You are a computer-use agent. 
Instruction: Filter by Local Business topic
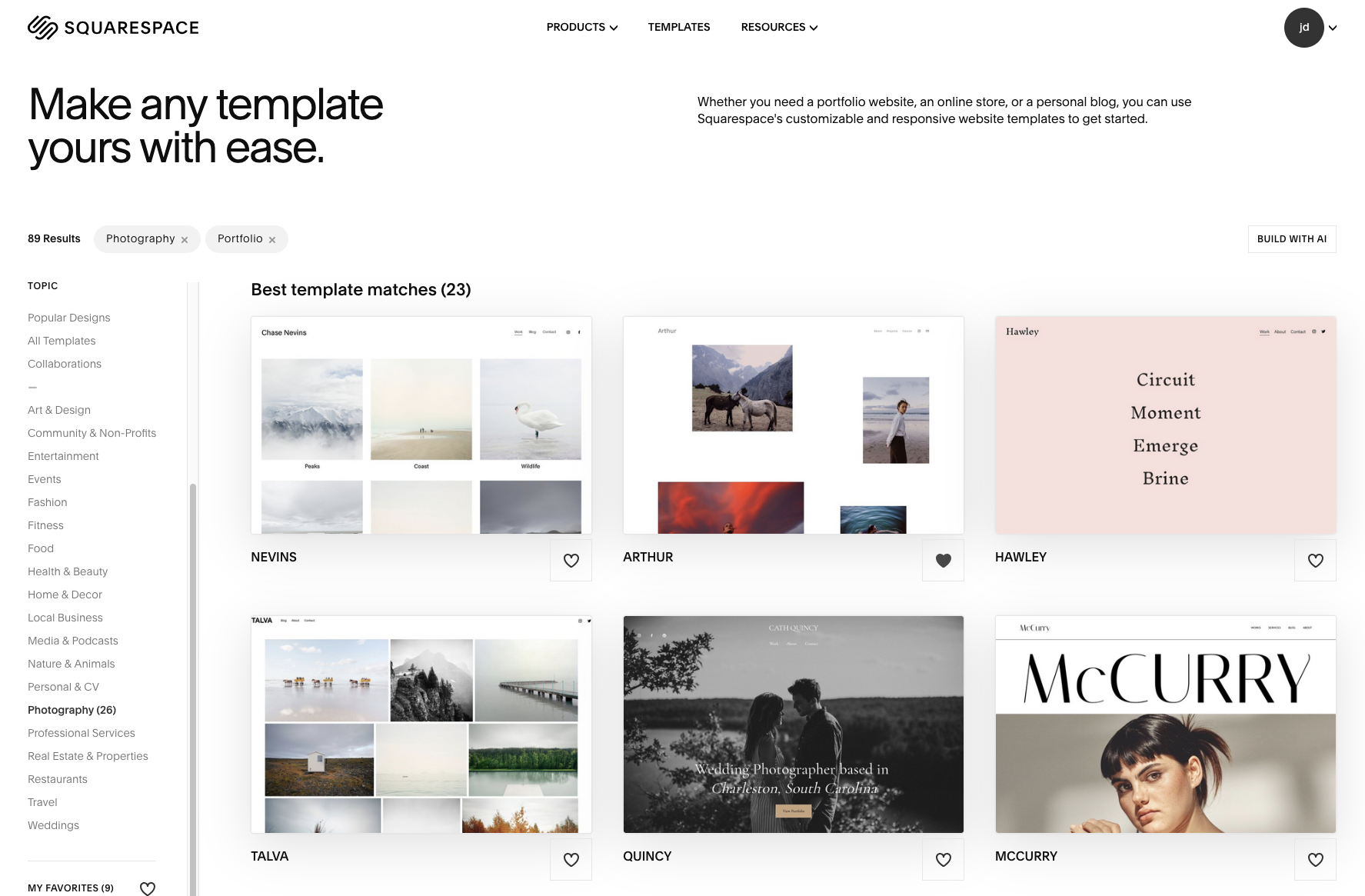click(65, 618)
